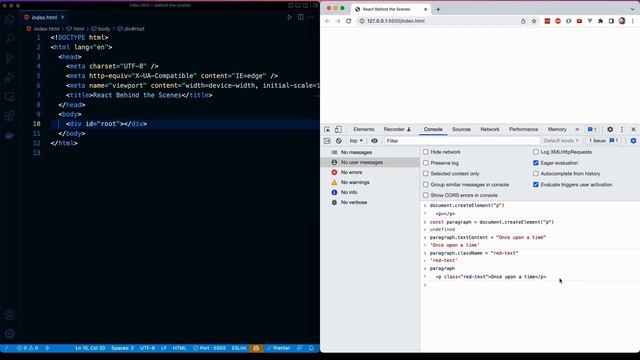Open the Chrome side panel icon
The width and height of the screenshot is (640, 360).
point(611,21)
